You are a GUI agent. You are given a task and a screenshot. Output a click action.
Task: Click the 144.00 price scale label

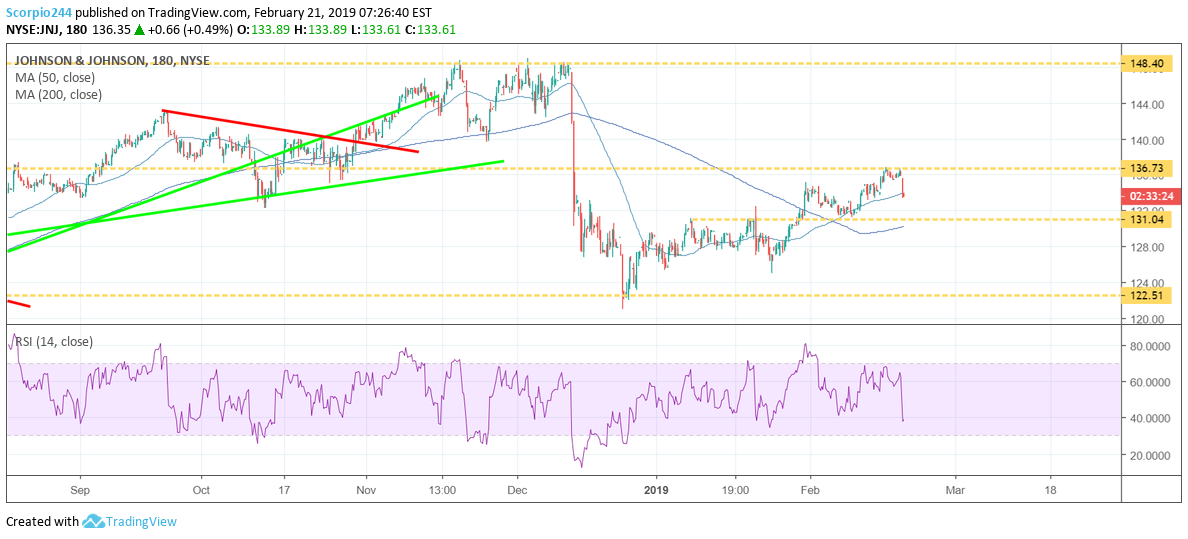[x=1148, y=104]
